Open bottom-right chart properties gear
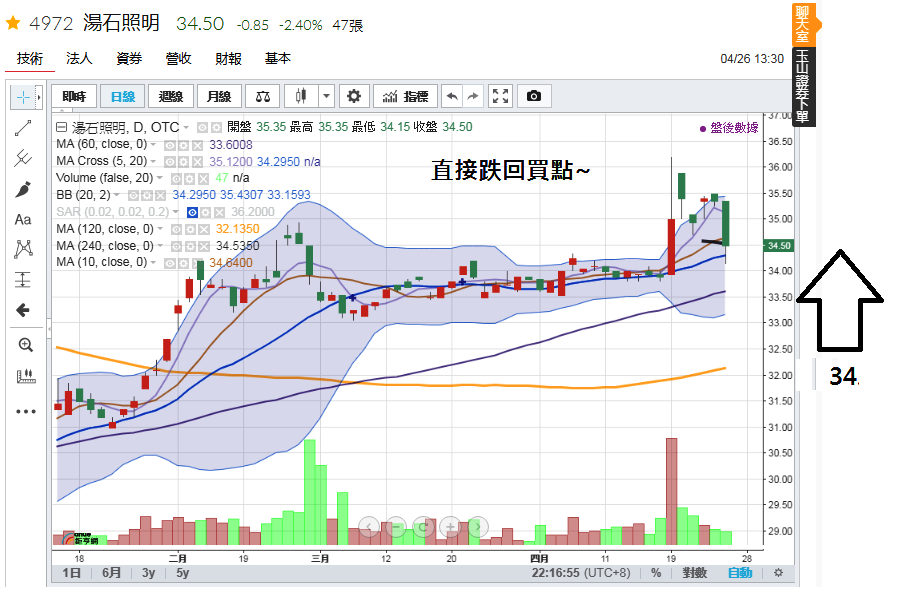This screenshot has width=900, height=600. click(x=778, y=572)
